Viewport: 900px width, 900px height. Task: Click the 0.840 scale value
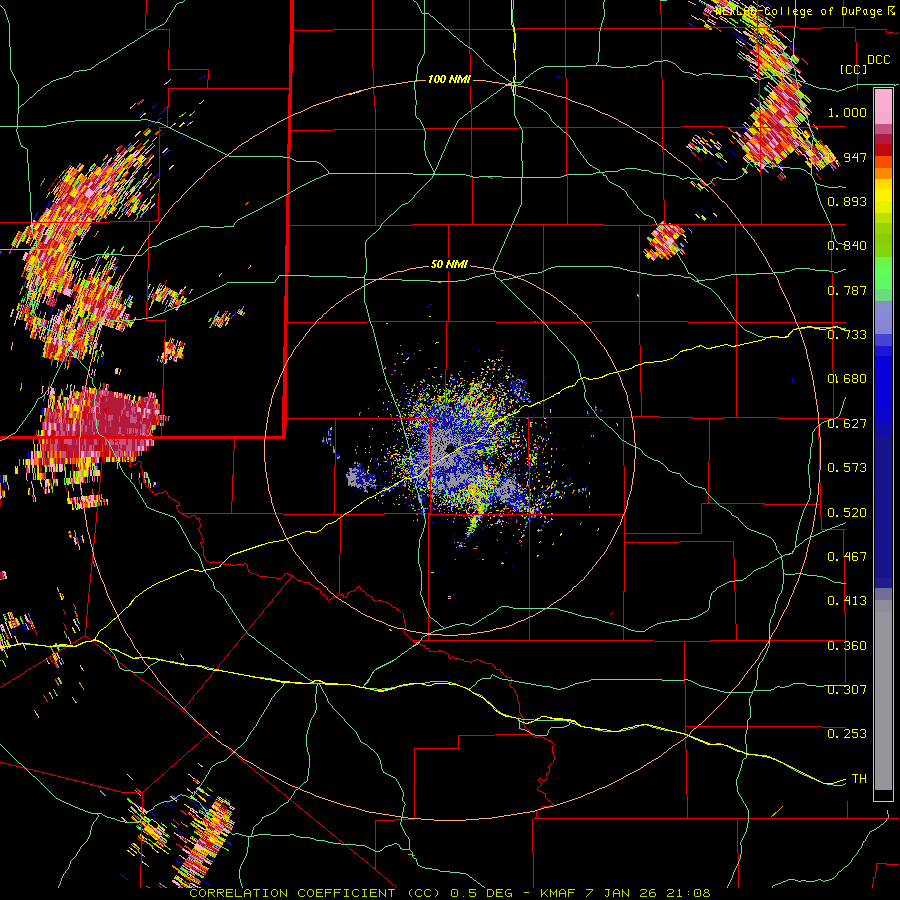[847, 246]
